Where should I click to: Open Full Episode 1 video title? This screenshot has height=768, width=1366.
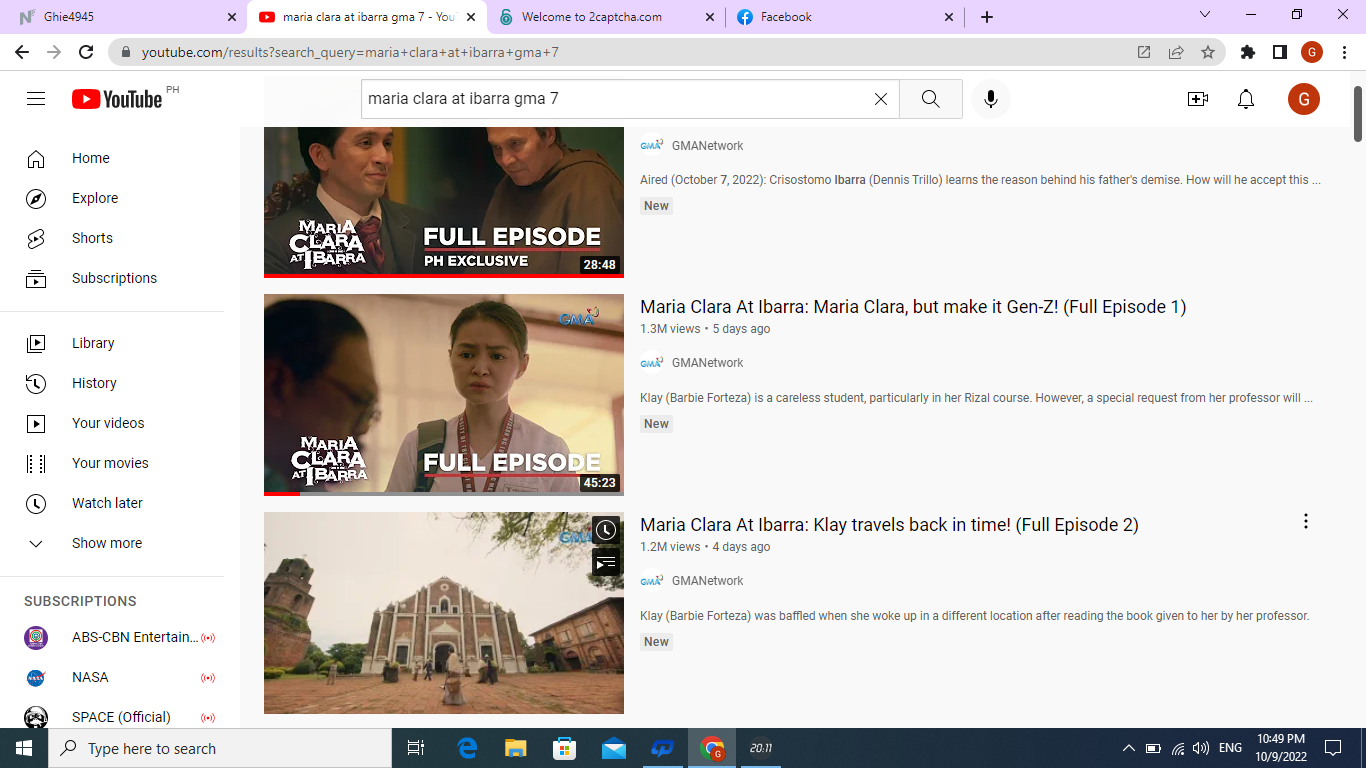[x=913, y=307]
